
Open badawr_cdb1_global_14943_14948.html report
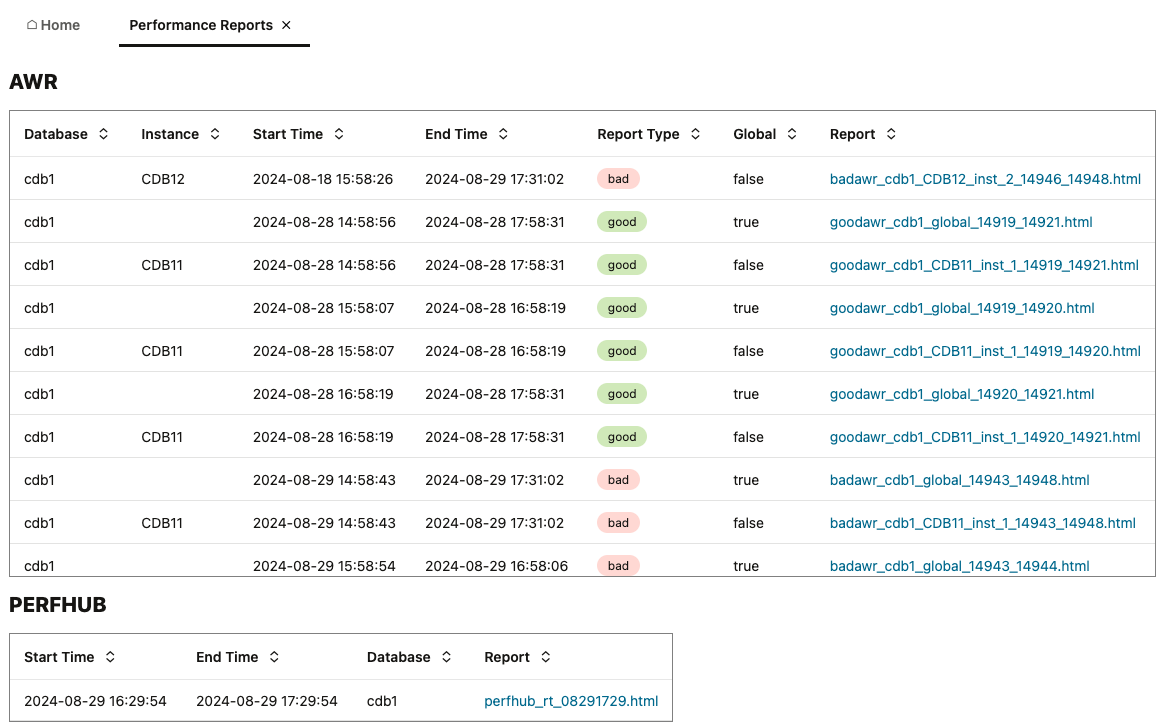959,480
